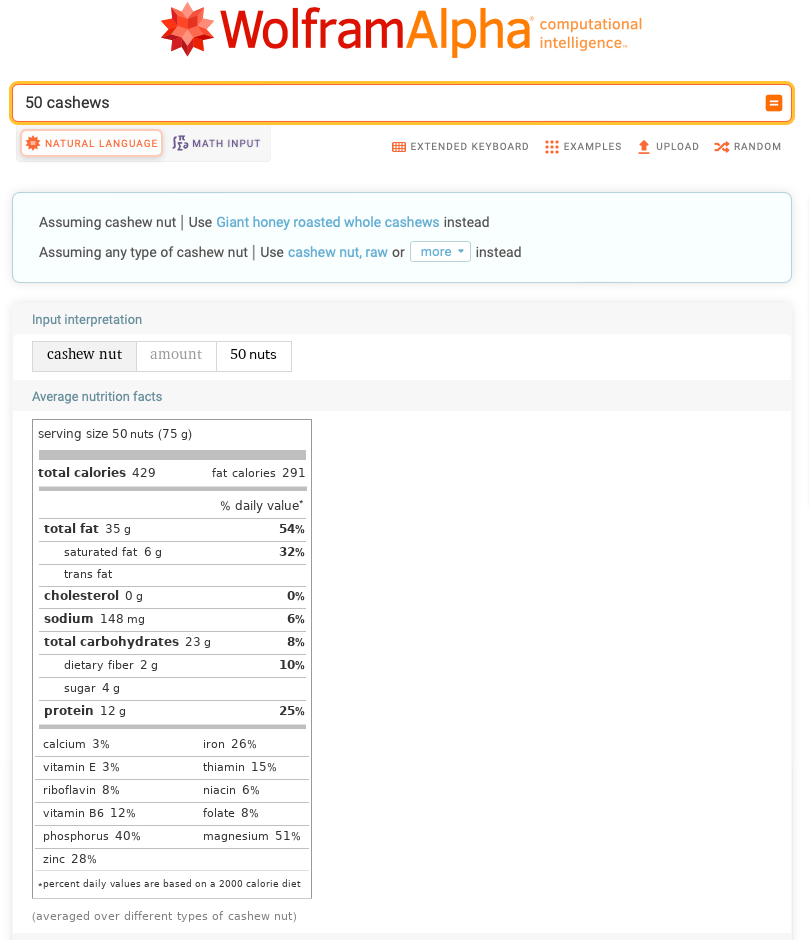Click the 'total fat 35 g' row

pos(172,529)
